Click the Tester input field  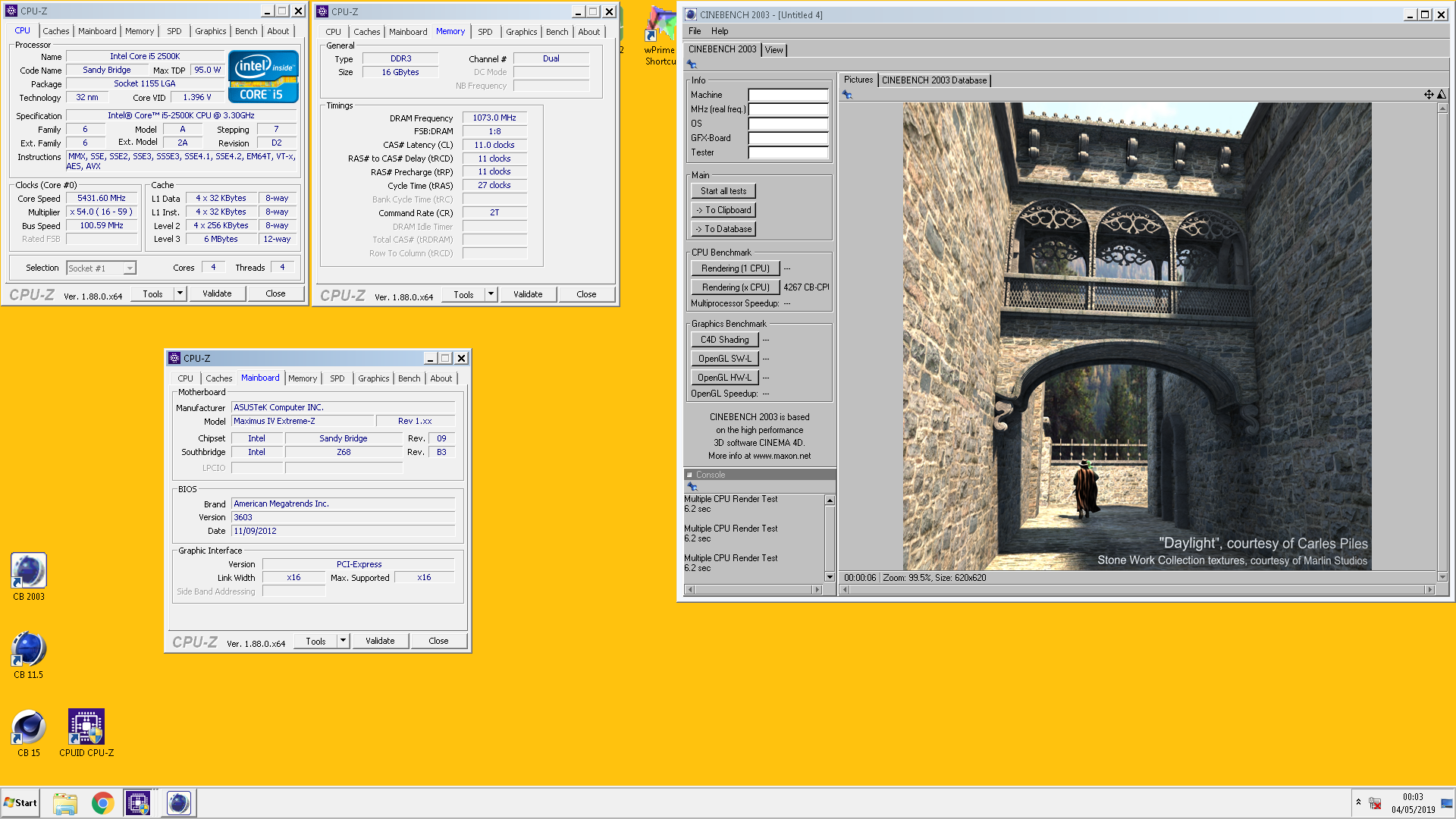click(788, 153)
